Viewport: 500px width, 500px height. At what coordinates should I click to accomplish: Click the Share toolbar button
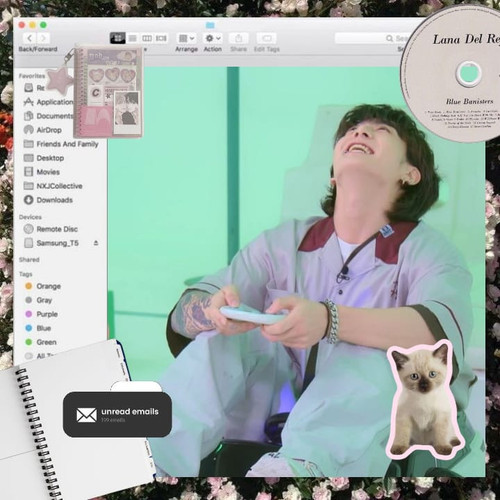(x=238, y=38)
